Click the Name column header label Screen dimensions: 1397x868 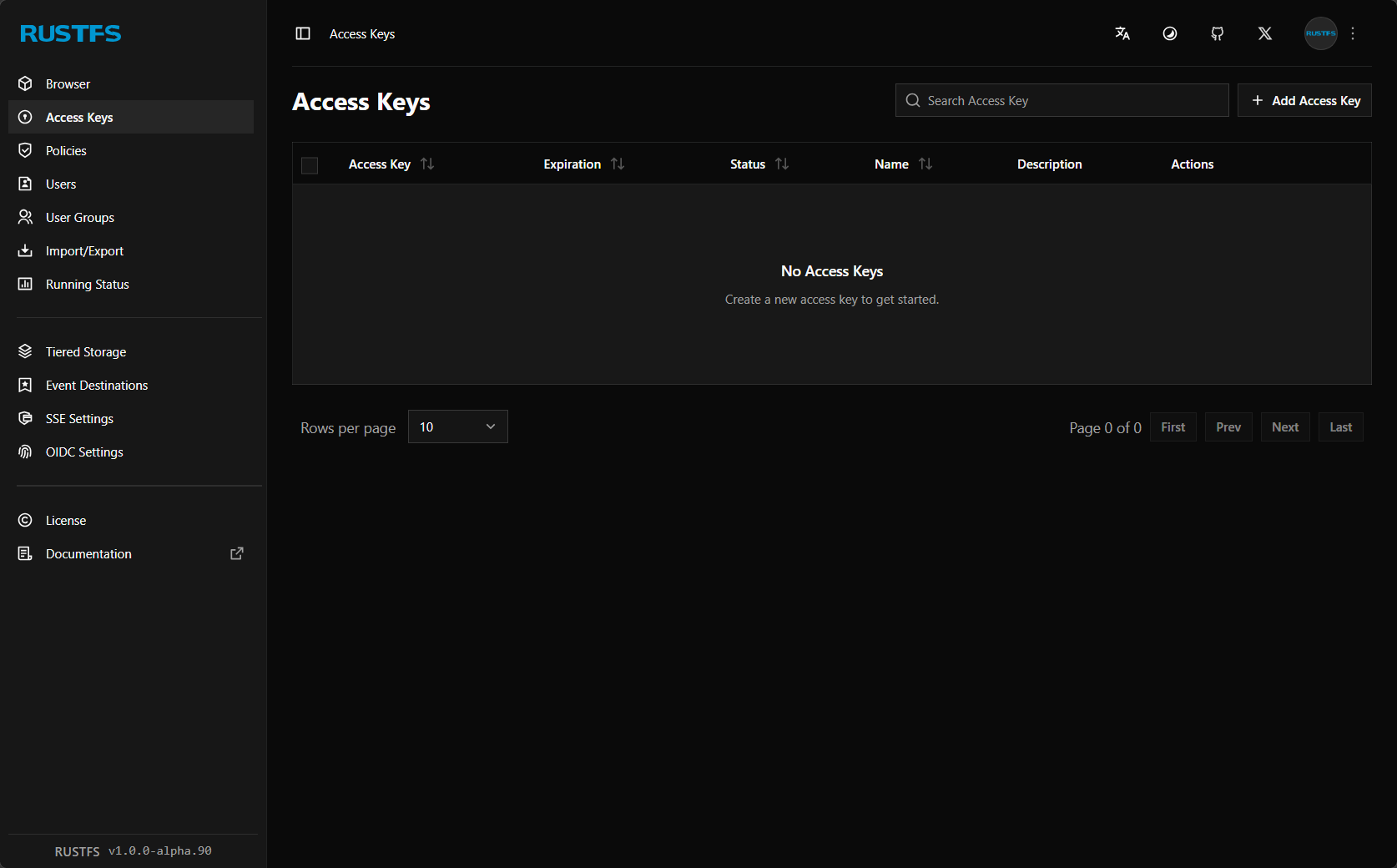pyautogui.click(x=891, y=164)
